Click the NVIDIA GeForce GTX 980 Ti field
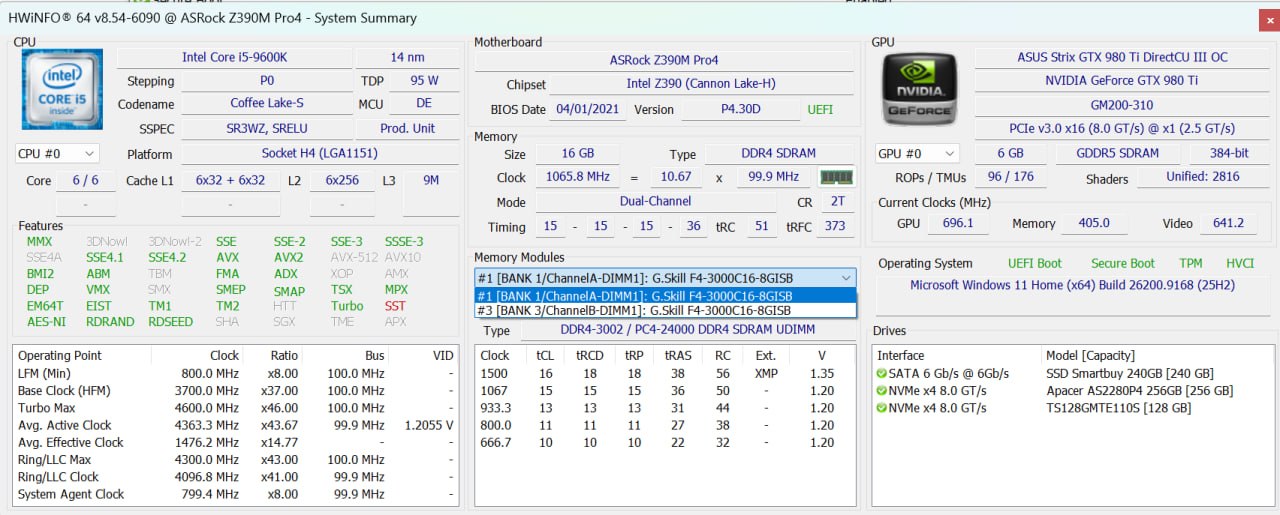Image resolution: width=1280 pixels, height=515 pixels. point(1122,81)
